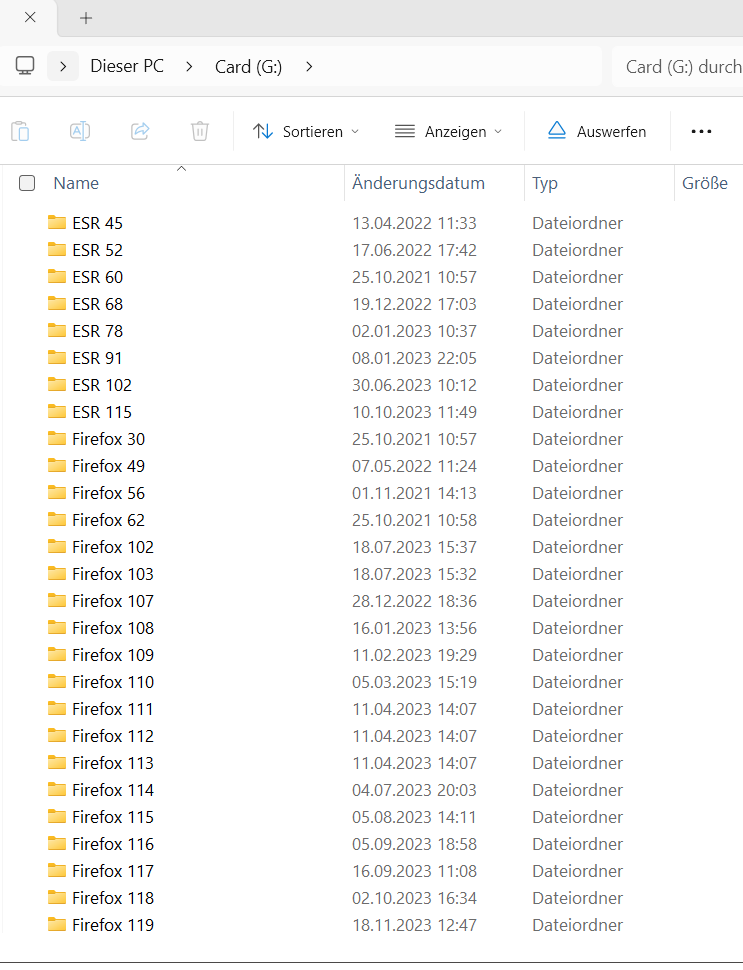Click date 18.11.2023 12:47
The image size is (743, 970).
coord(414,925)
